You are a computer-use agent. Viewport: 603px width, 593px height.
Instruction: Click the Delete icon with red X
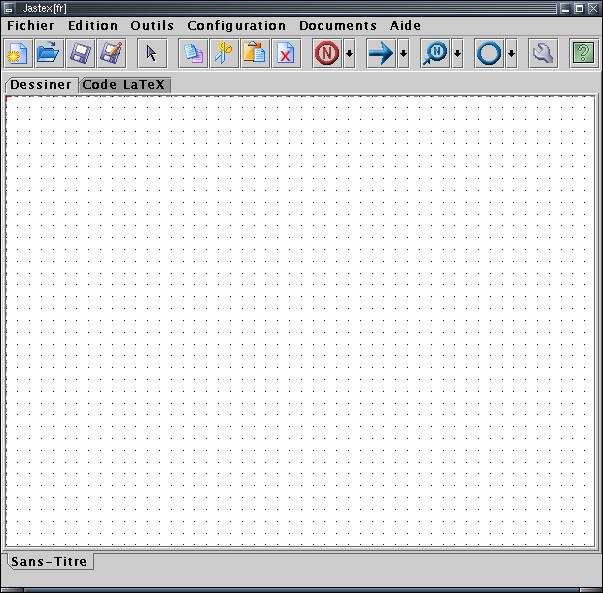286,54
